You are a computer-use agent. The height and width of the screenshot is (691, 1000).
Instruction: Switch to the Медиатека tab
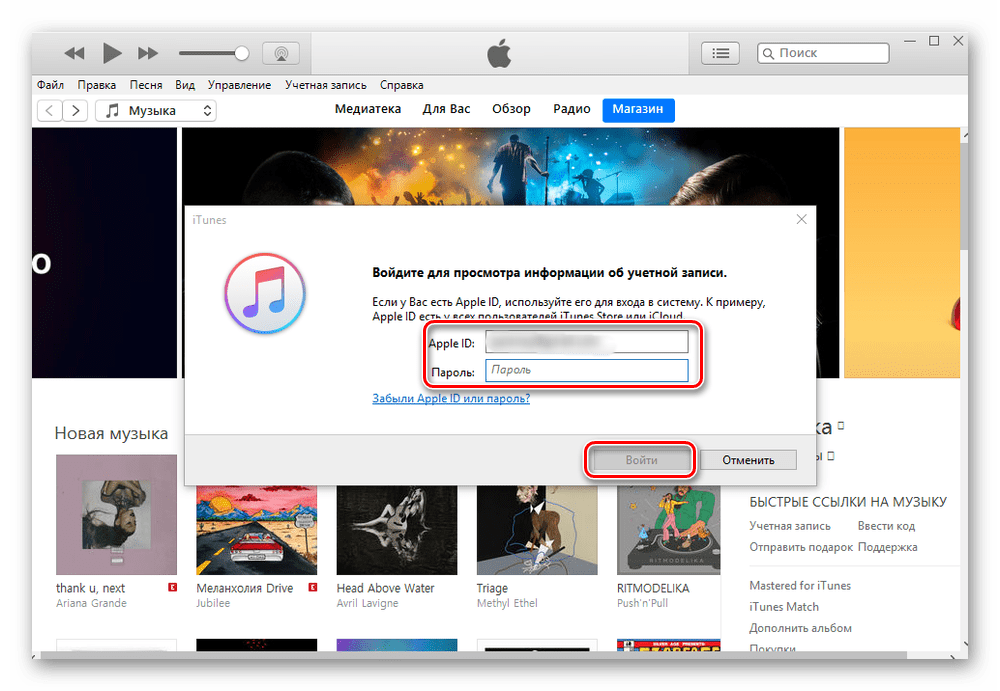(368, 109)
